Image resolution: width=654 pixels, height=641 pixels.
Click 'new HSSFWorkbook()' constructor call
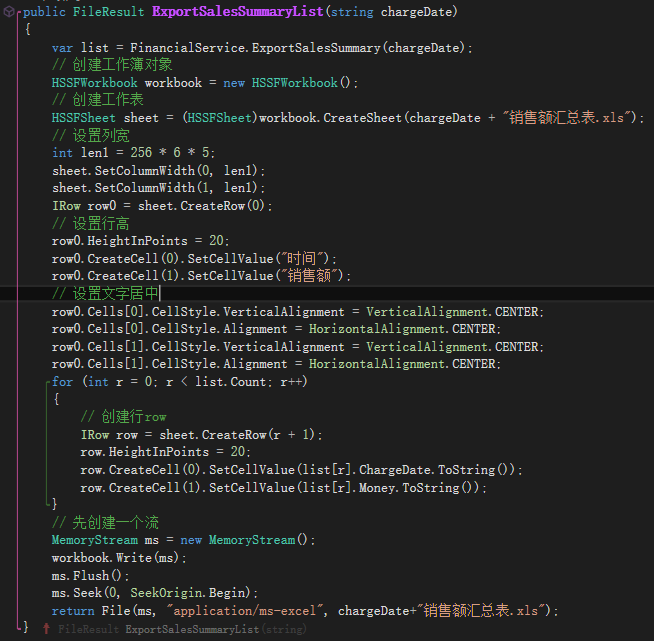tap(287, 83)
